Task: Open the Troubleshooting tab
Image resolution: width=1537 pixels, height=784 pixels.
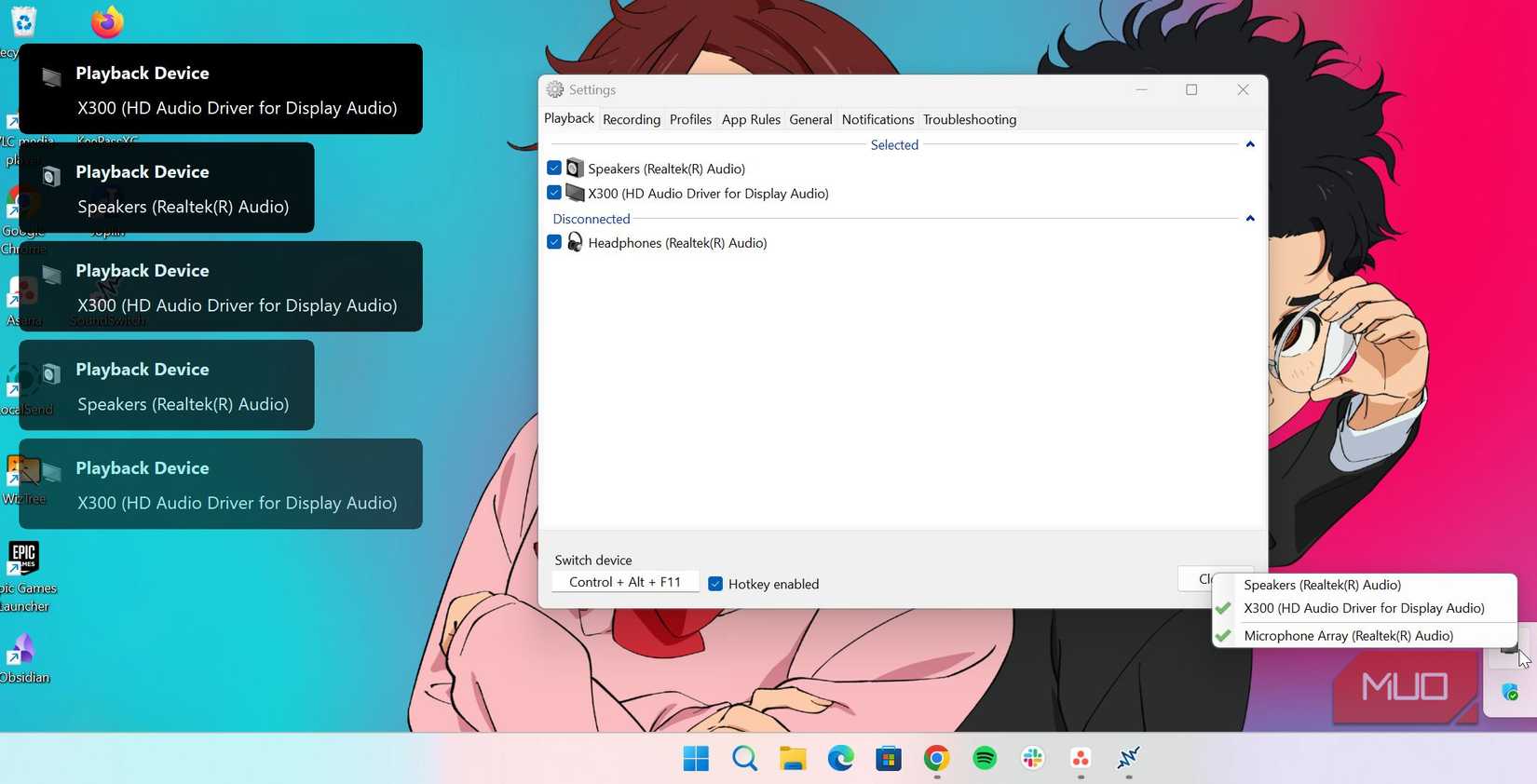Action: (x=970, y=119)
